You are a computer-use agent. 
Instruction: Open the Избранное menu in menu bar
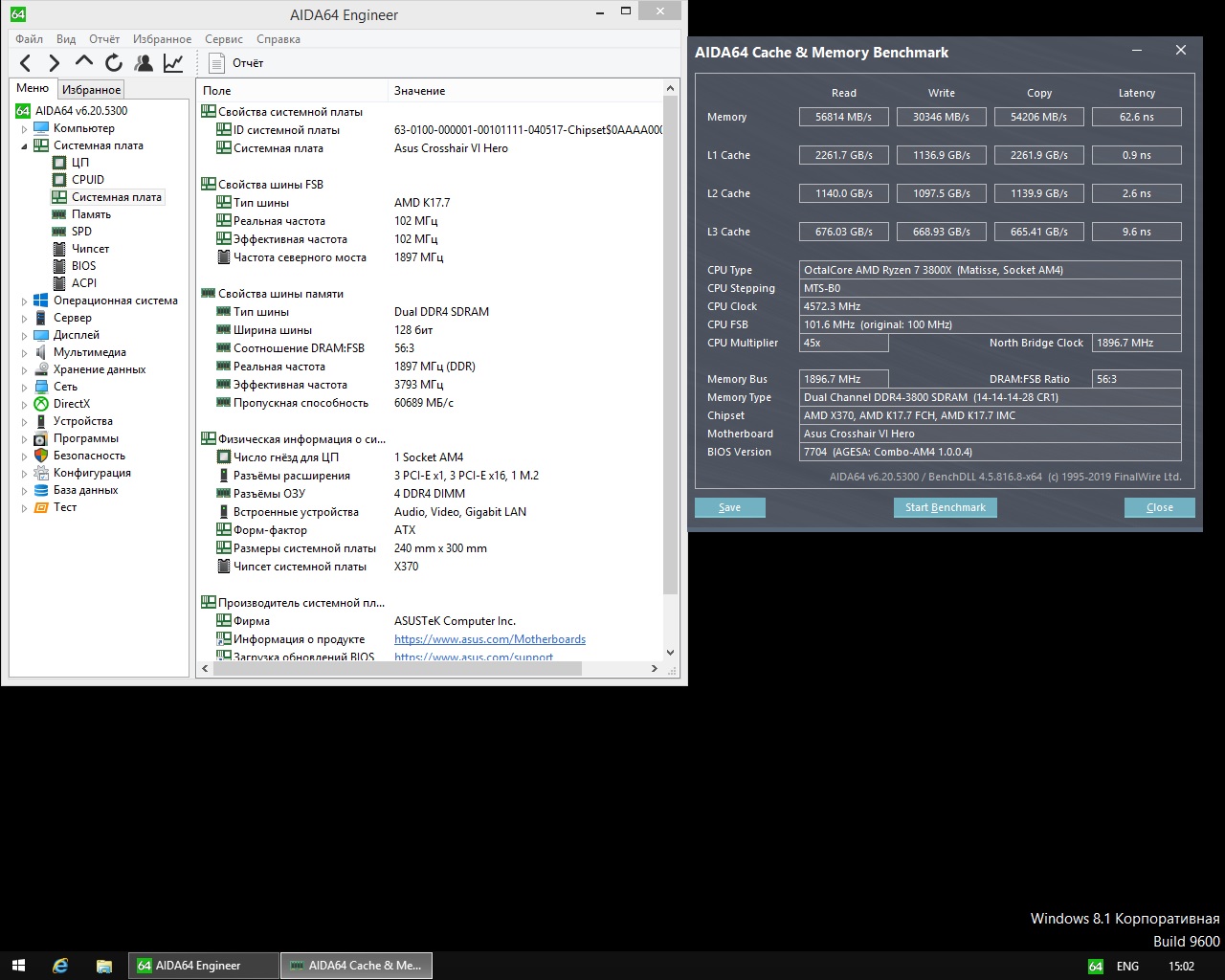point(163,39)
